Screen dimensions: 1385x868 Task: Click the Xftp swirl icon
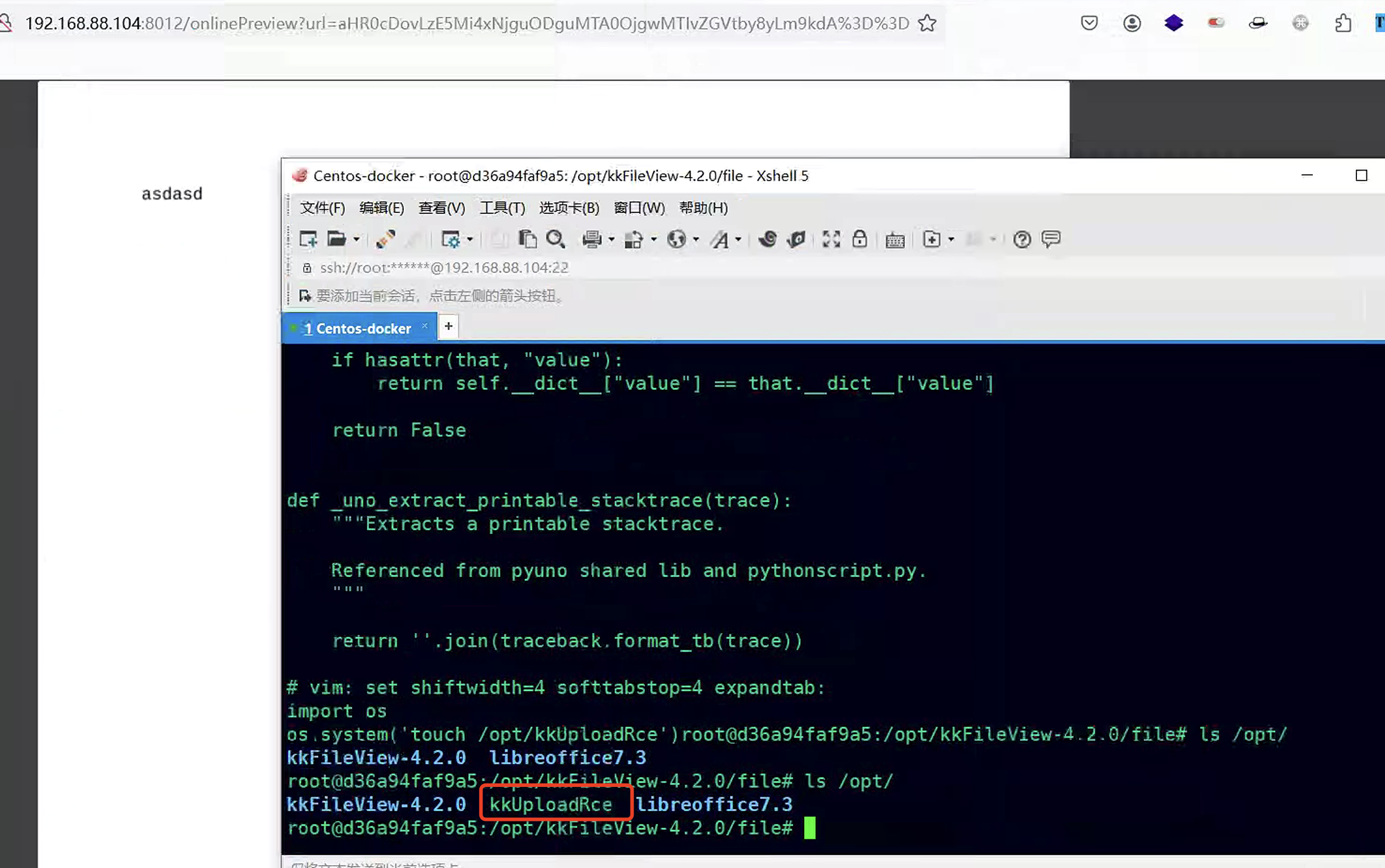point(767,239)
